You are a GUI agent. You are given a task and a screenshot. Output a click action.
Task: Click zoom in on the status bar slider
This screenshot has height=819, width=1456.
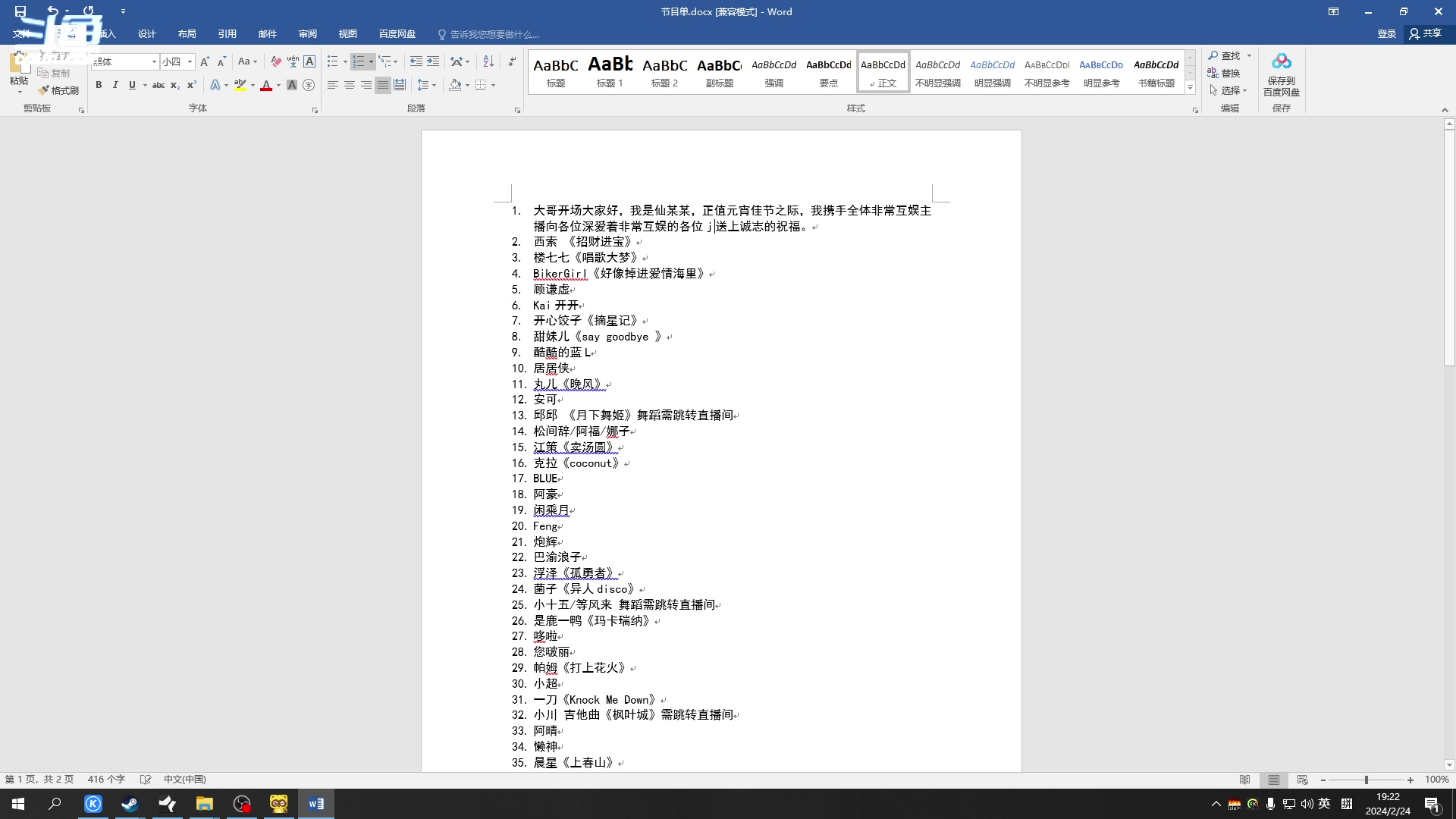(1410, 780)
